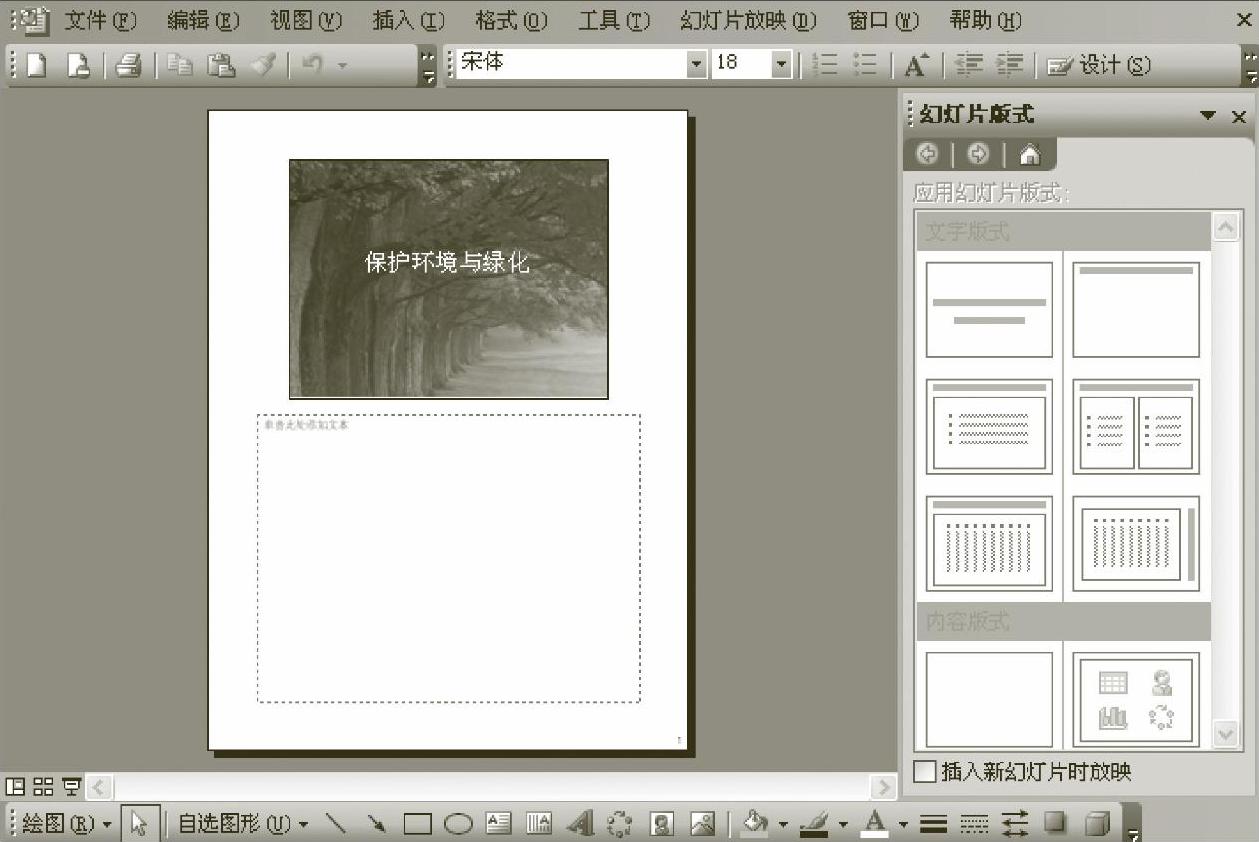Go back in the task pane
The height and width of the screenshot is (842, 1259).
tap(927, 154)
